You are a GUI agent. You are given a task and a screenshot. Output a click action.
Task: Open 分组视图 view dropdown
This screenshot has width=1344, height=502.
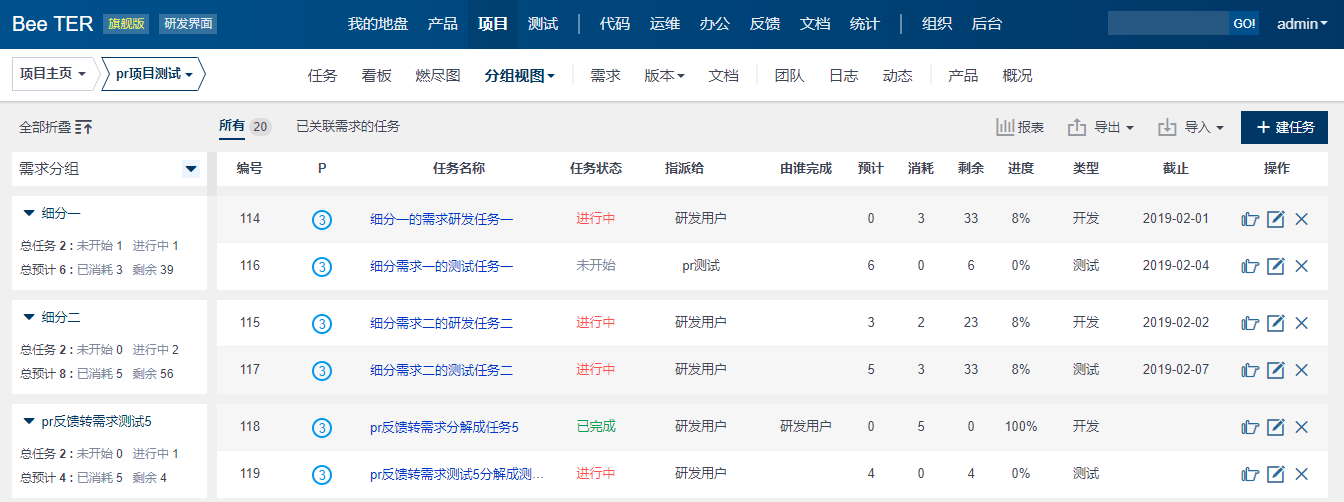coord(519,75)
